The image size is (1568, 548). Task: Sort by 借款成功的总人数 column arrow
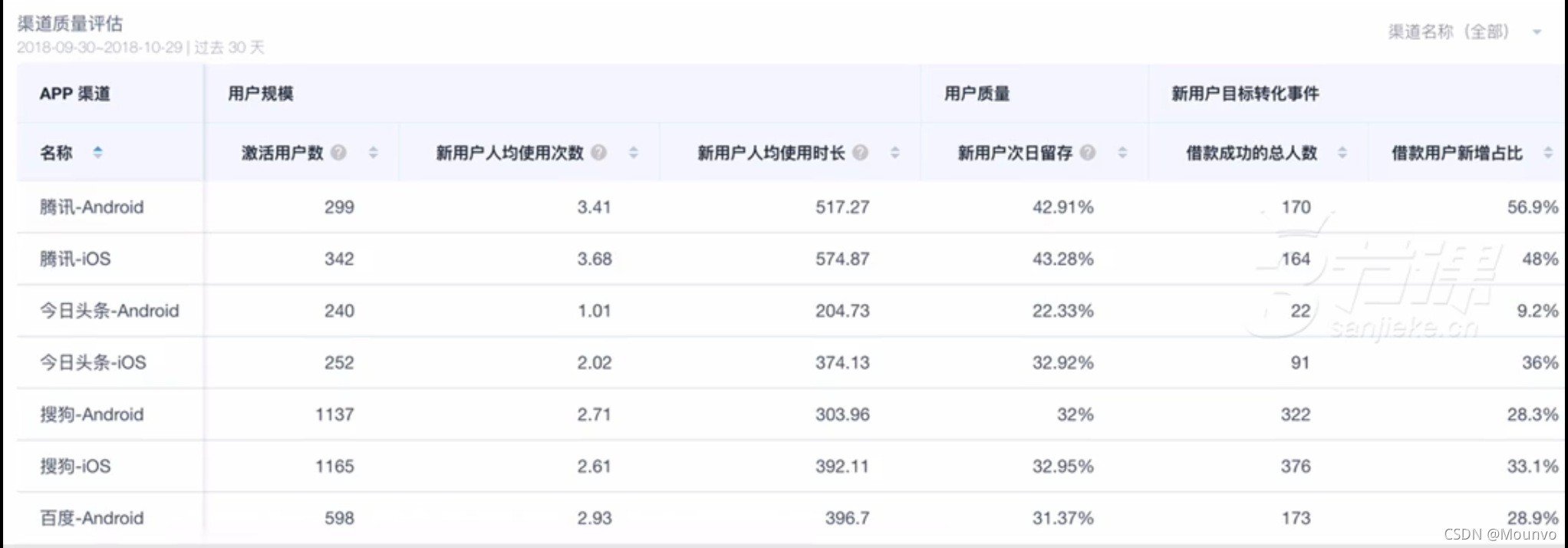(x=1342, y=153)
